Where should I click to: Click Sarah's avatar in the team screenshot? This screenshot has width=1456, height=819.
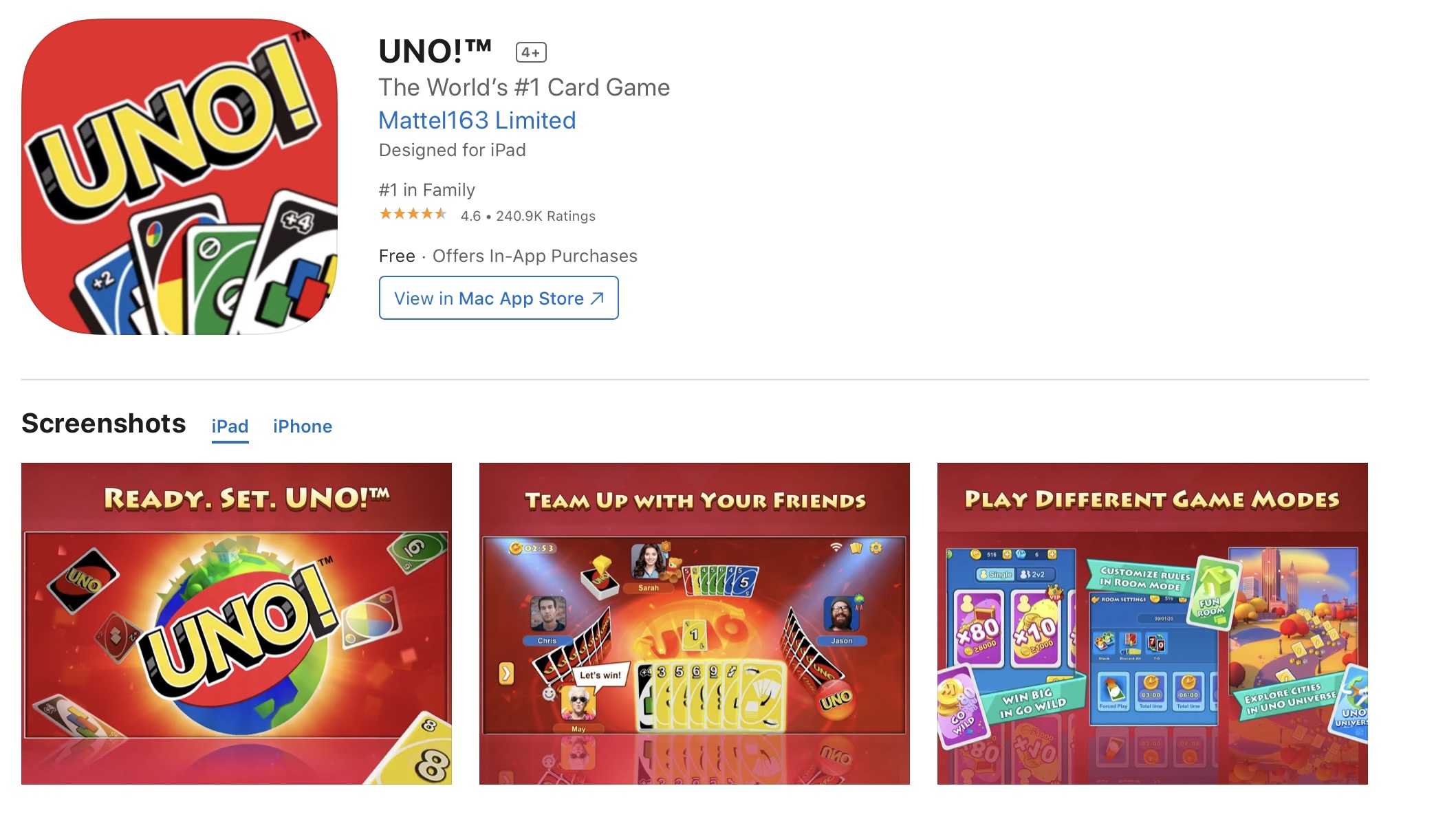pos(649,562)
